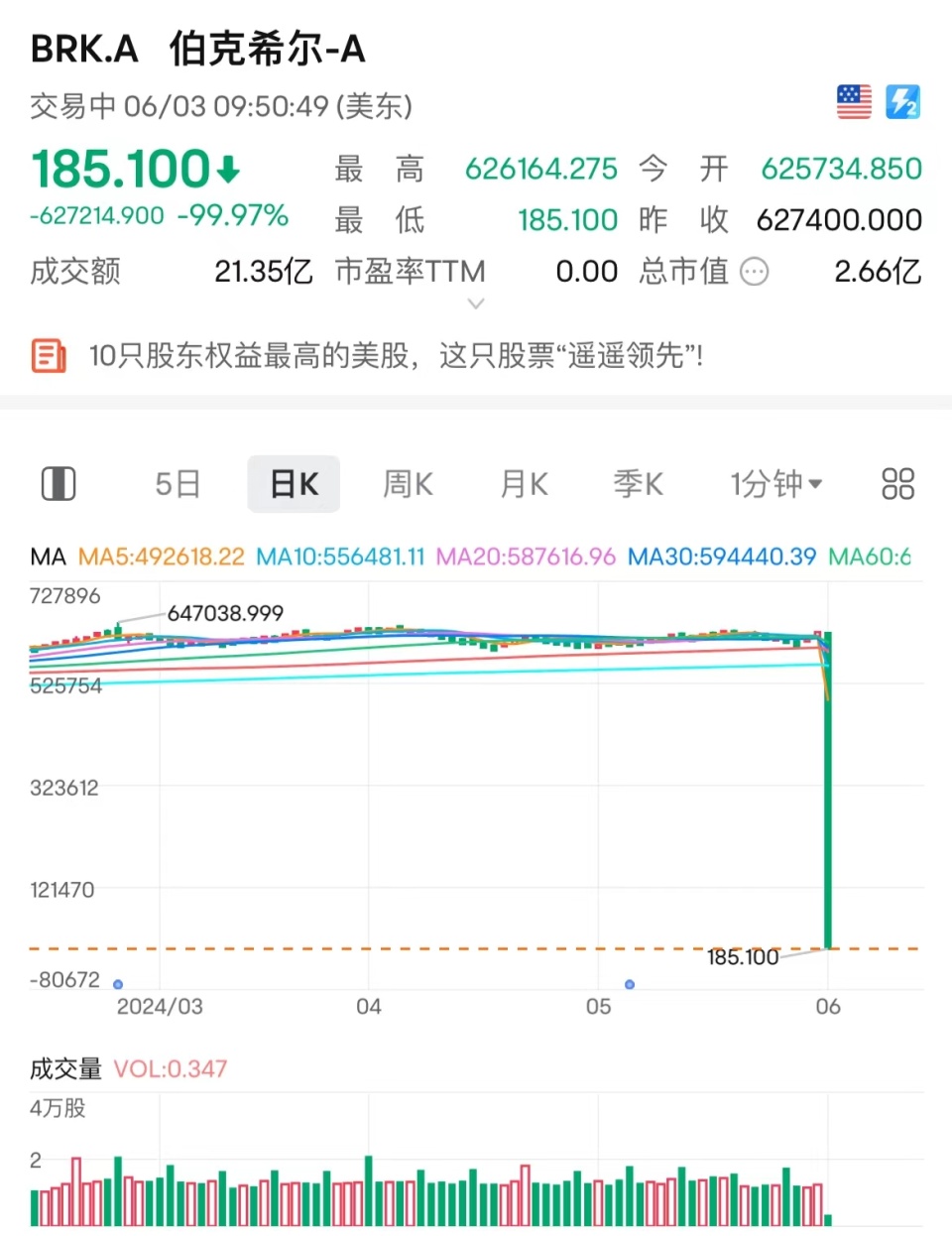Click the news article icon beside the headline
This screenshot has height=1236, width=952.
pyautogui.click(x=49, y=355)
